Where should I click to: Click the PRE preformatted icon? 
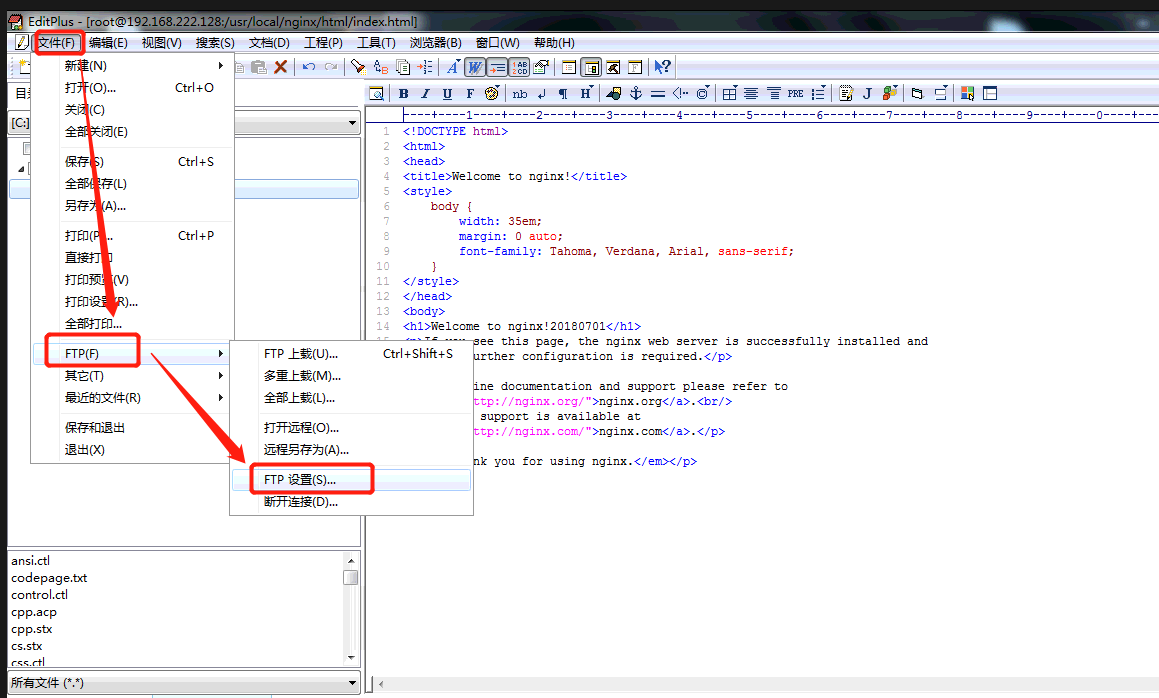point(795,93)
